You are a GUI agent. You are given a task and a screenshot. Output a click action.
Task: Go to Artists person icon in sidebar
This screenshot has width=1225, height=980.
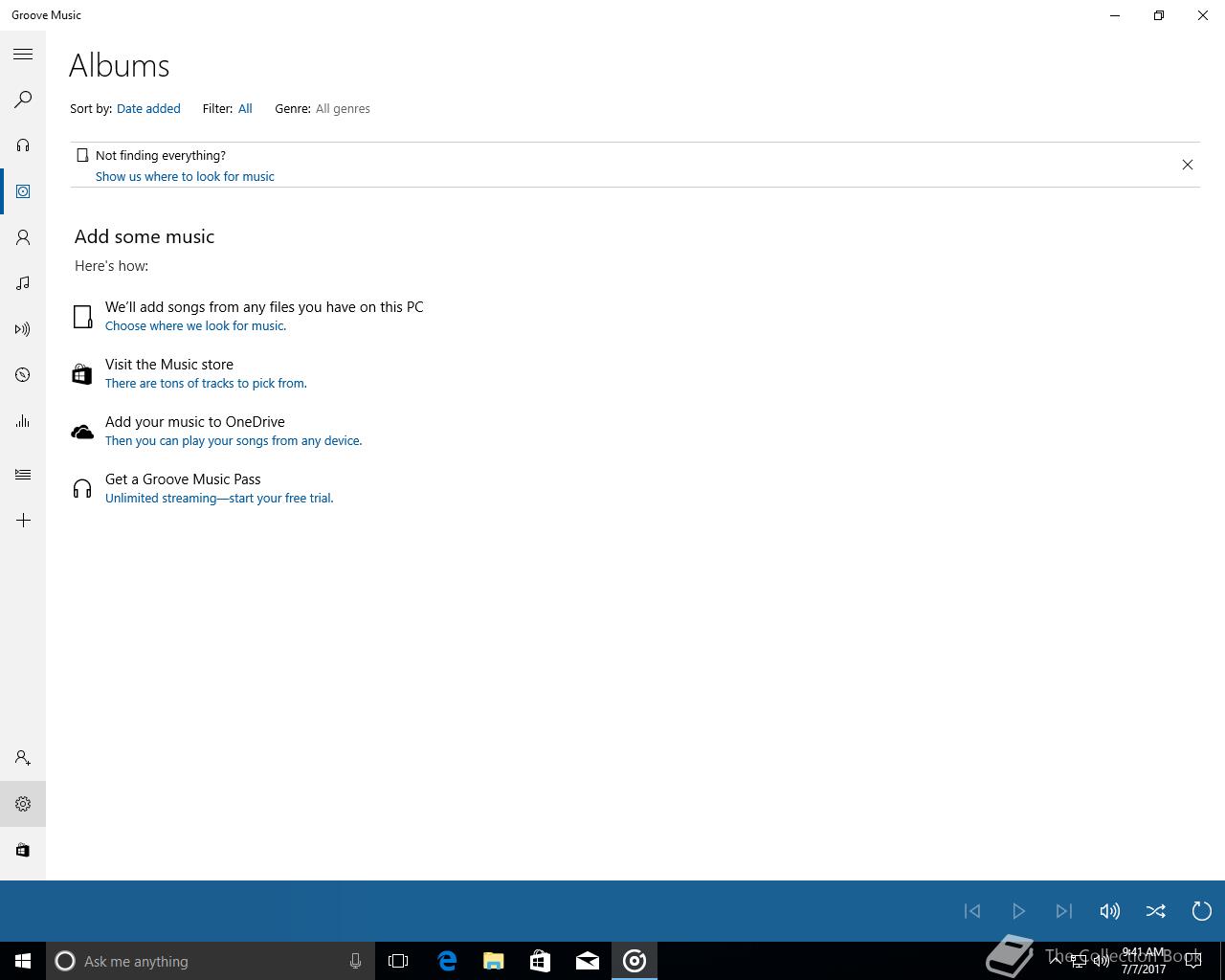pos(23,237)
